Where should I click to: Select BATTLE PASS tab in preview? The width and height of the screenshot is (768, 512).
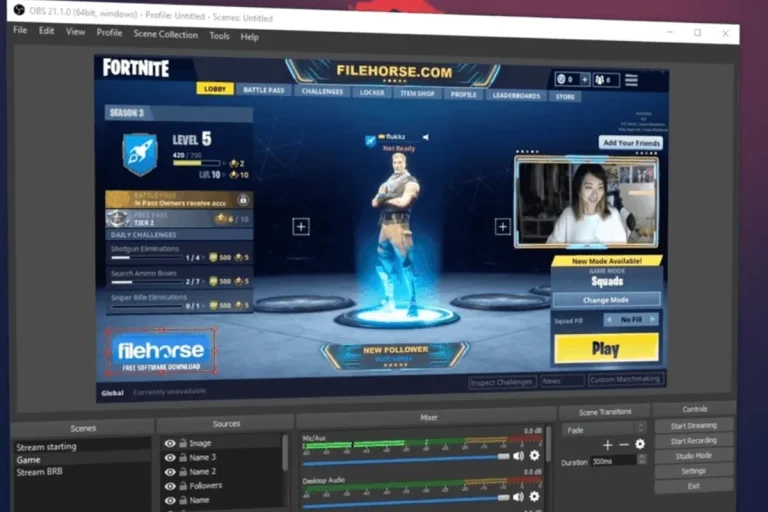click(x=264, y=90)
